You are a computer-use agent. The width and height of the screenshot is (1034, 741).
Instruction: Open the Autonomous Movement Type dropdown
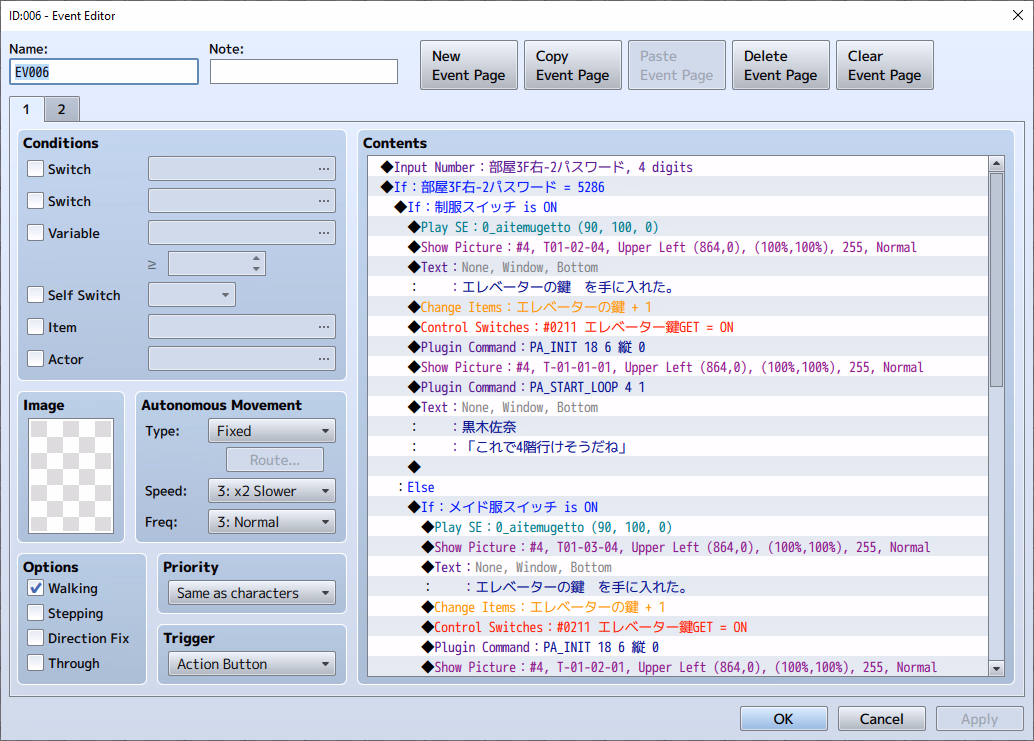[x=271, y=431]
